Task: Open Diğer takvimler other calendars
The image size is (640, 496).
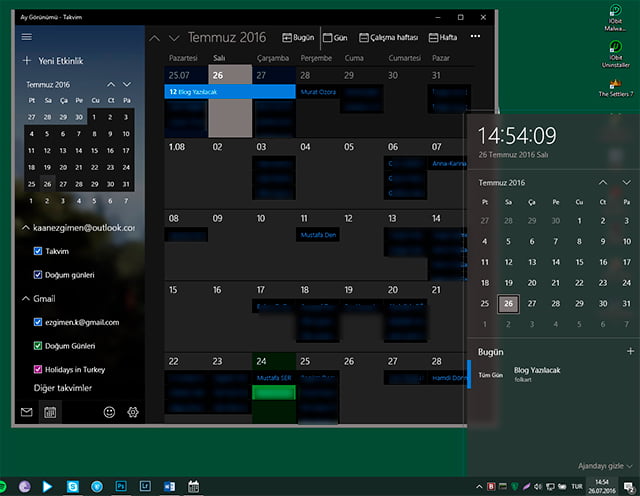Action: (62, 388)
